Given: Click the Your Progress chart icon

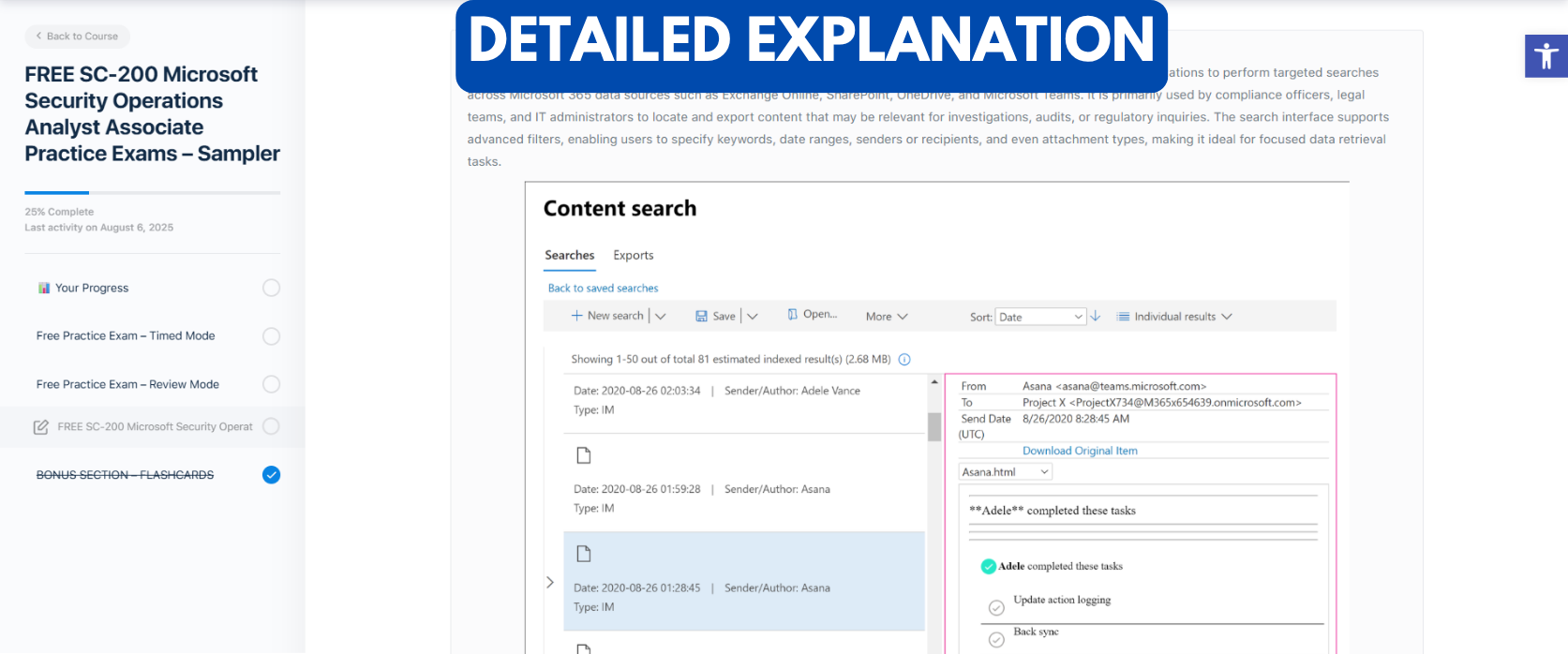Looking at the screenshot, I should (x=43, y=288).
